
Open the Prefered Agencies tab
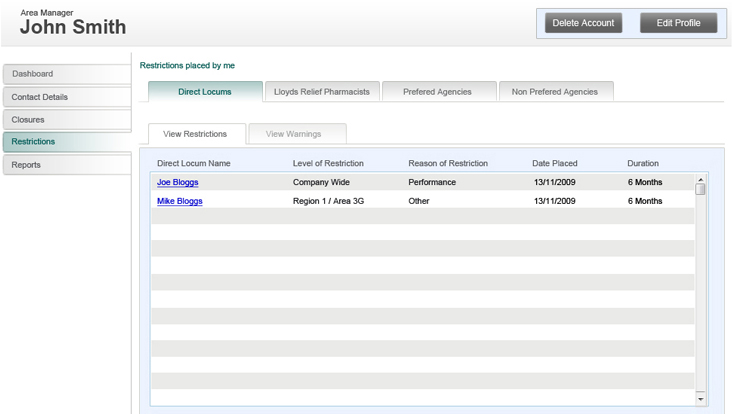click(439, 92)
